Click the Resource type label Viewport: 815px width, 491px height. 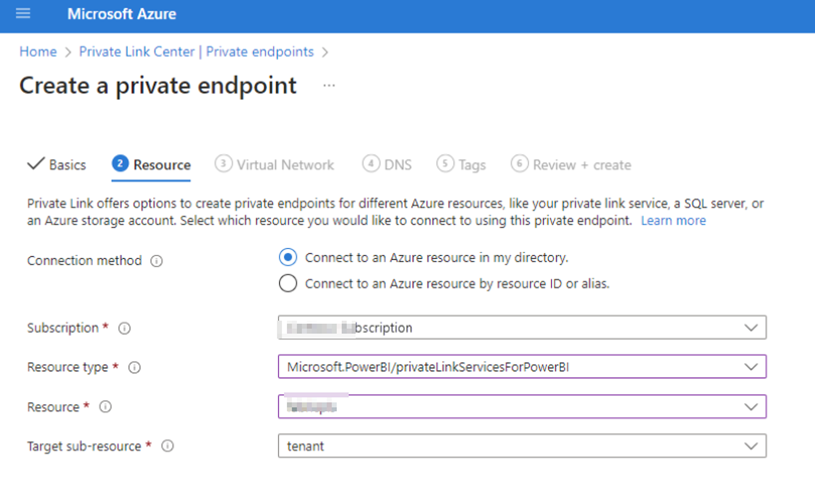click(68, 368)
